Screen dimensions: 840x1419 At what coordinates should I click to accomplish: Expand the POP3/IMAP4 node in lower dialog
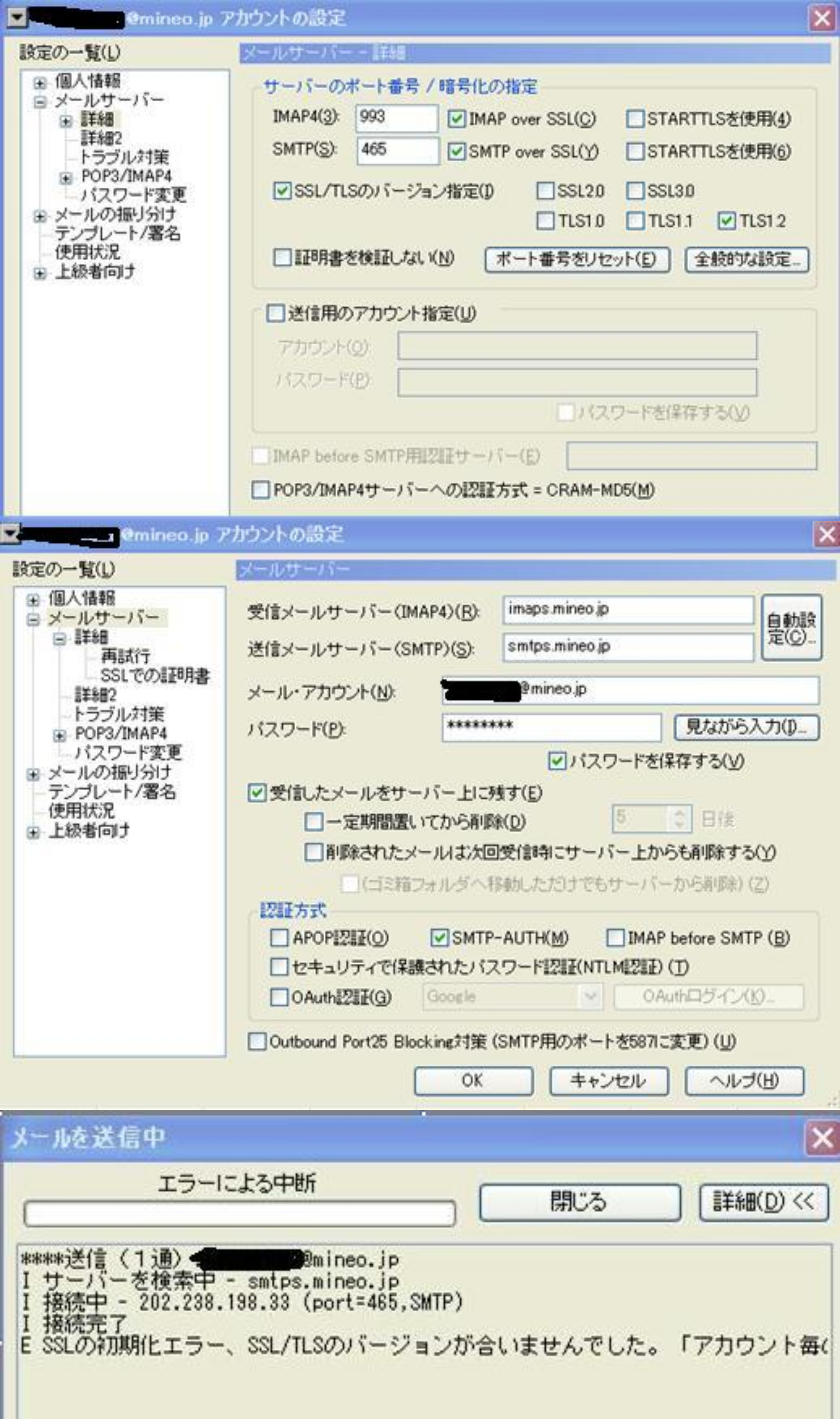tap(60, 736)
